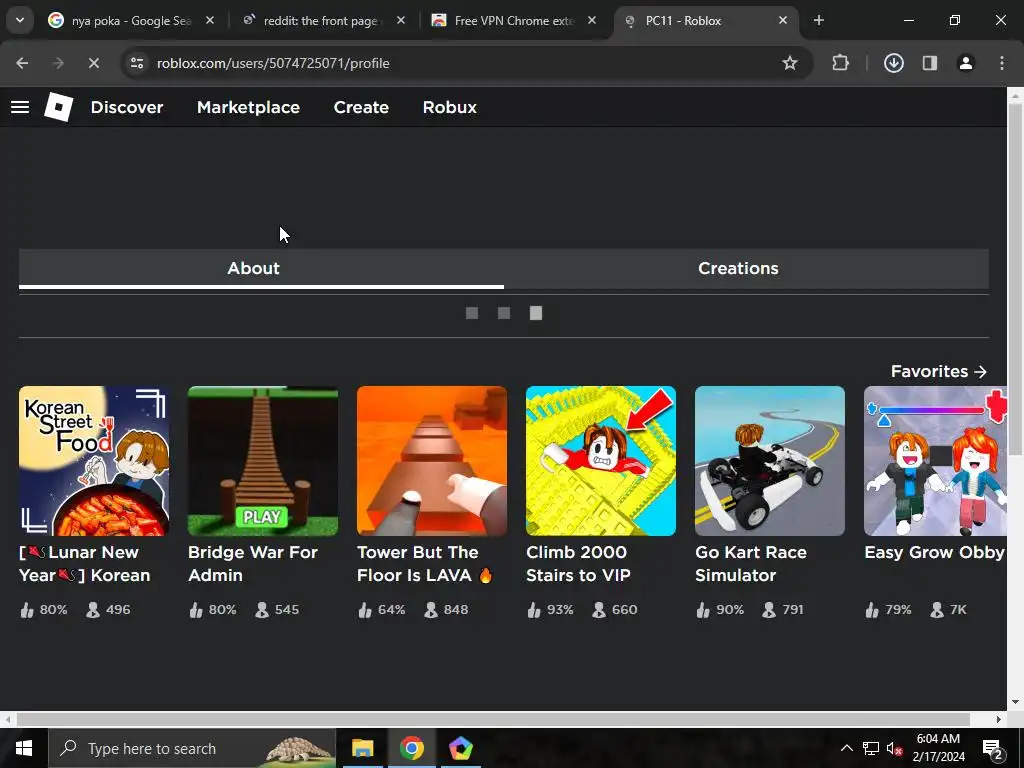Click the 660 players count under Climb 2000 Stairs
Screen dimensions: 1024x768
click(x=615, y=610)
